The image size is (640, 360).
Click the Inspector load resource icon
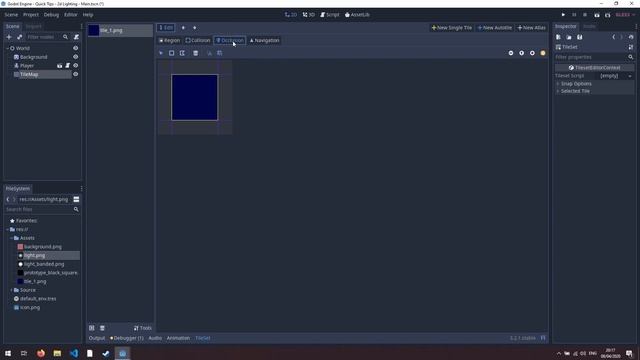tap(569, 37)
